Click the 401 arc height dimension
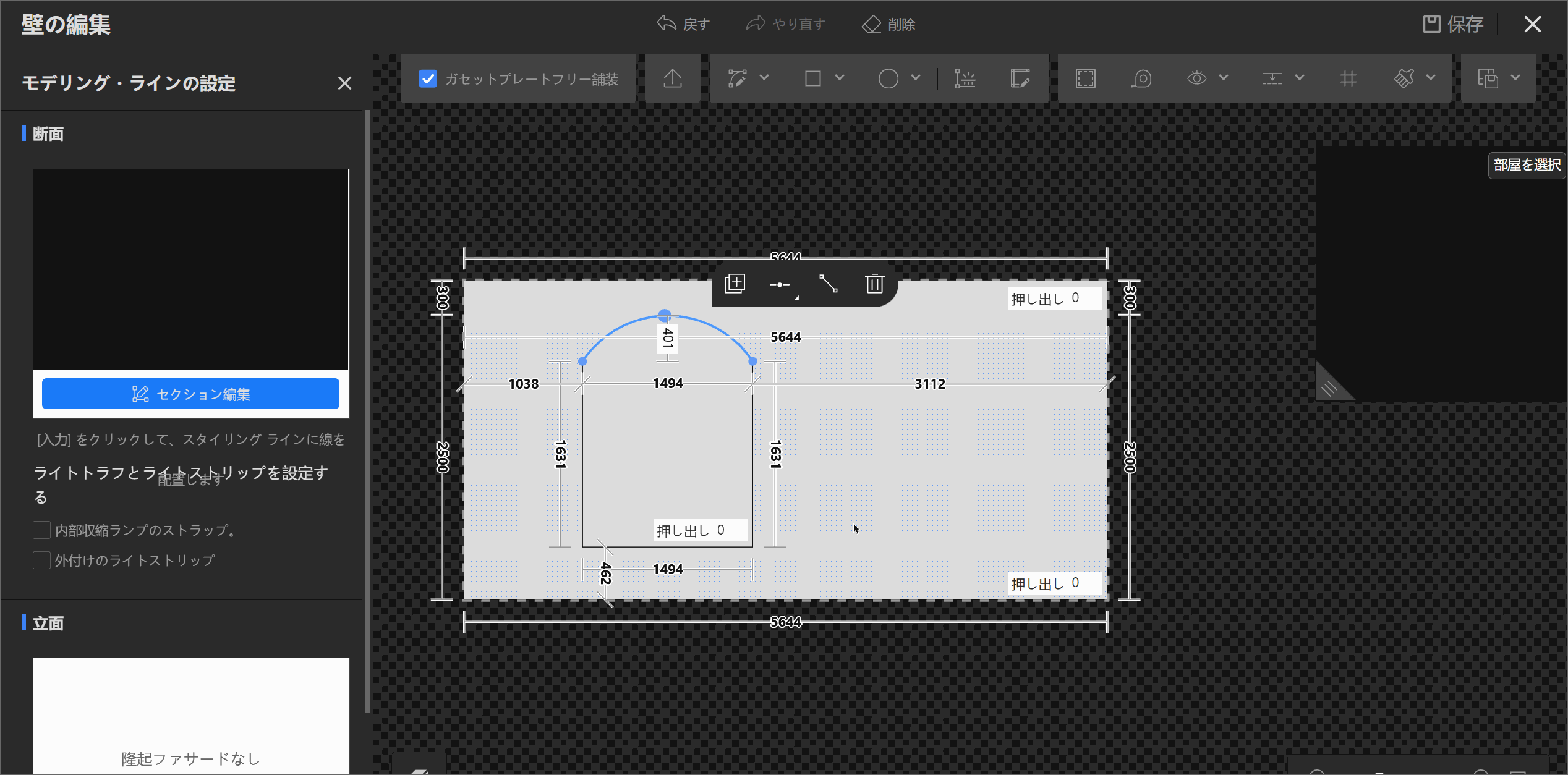 pyautogui.click(x=668, y=338)
